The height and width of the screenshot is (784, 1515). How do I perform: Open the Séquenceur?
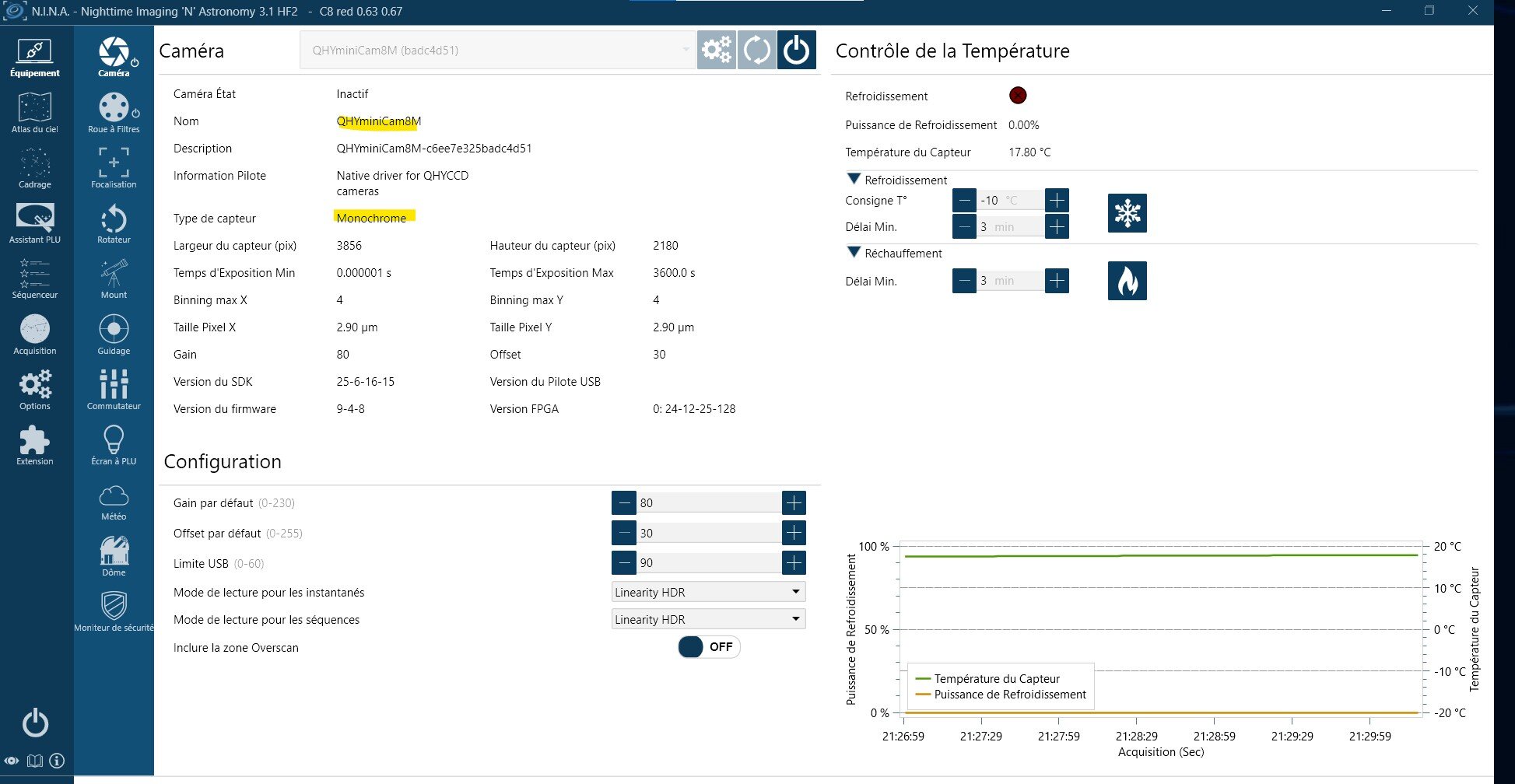pos(35,279)
